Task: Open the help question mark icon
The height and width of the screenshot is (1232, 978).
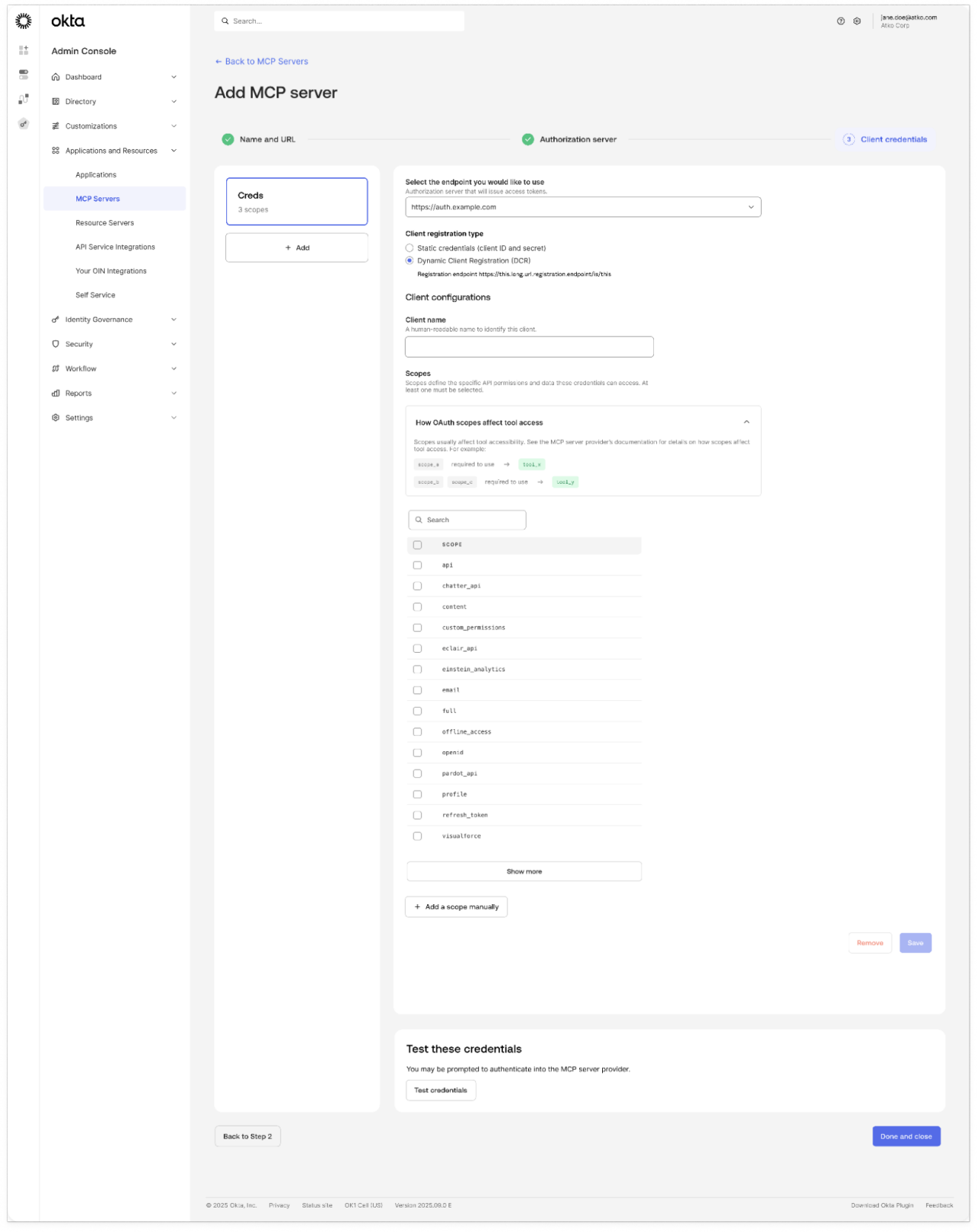Action: pyautogui.click(x=840, y=21)
